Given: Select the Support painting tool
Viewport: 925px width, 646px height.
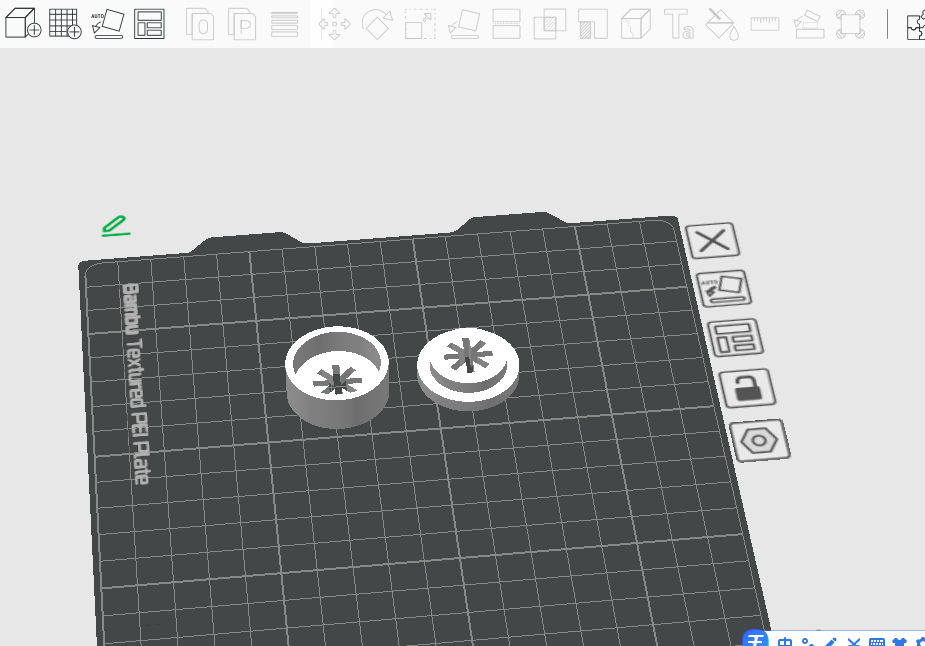Looking at the screenshot, I should (593, 24).
